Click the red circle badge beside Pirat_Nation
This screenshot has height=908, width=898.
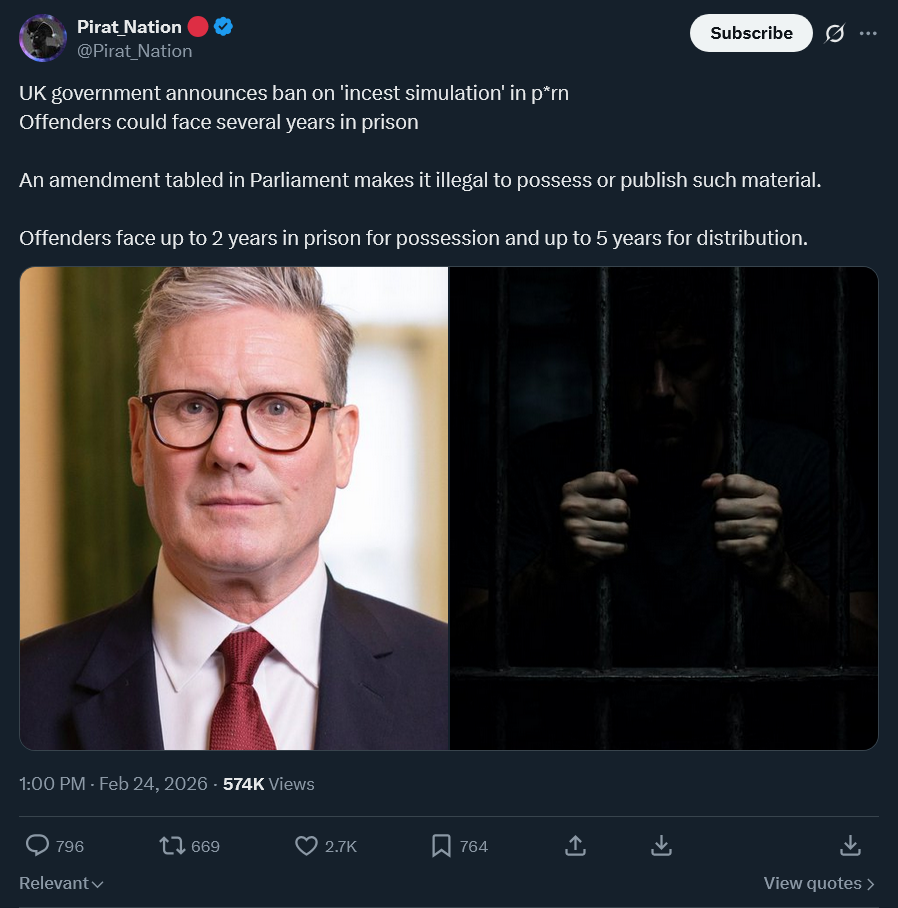[198, 27]
